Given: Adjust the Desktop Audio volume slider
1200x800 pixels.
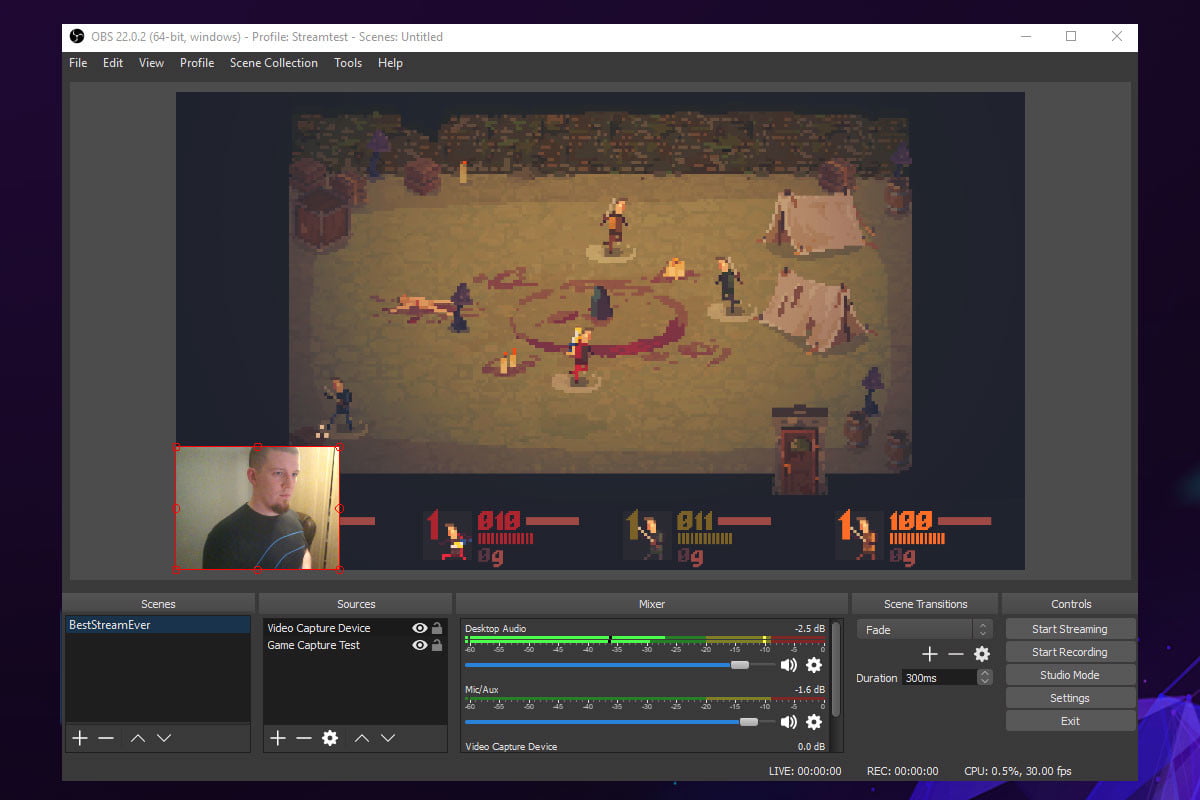Looking at the screenshot, I should click(739, 665).
